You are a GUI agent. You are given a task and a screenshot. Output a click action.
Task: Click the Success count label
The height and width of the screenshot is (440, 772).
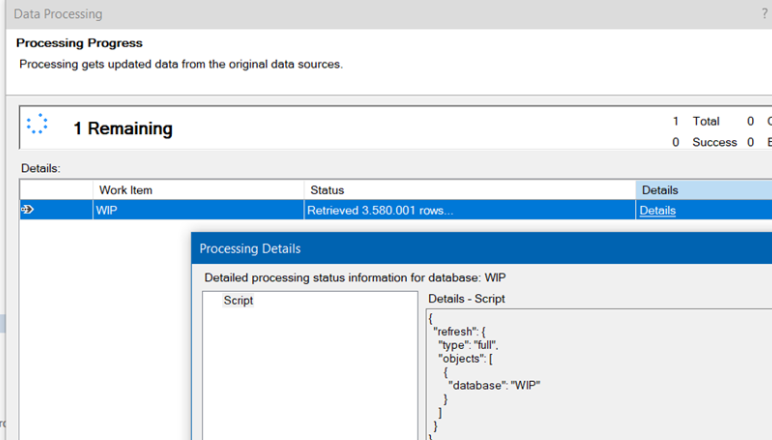pyautogui.click(x=714, y=142)
